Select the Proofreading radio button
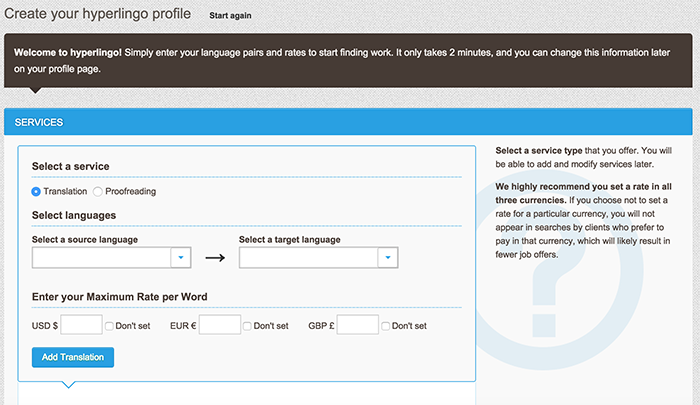The width and height of the screenshot is (700, 405). (x=97, y=192)
